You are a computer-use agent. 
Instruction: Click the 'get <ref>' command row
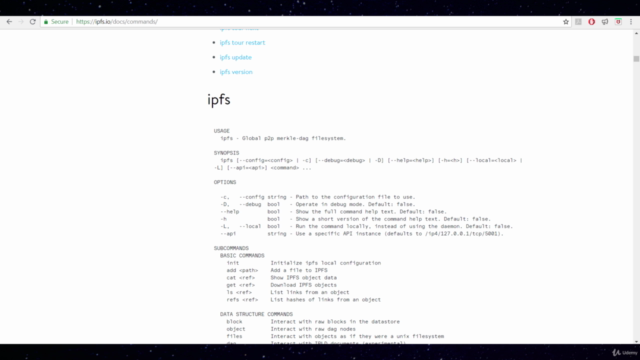pos(282,285)
